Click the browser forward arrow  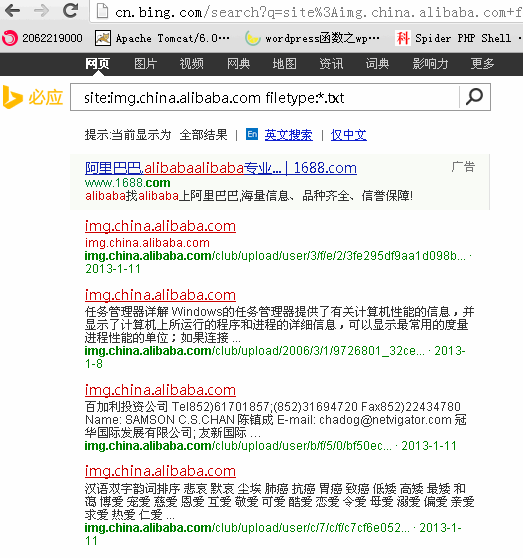[42, 11]
